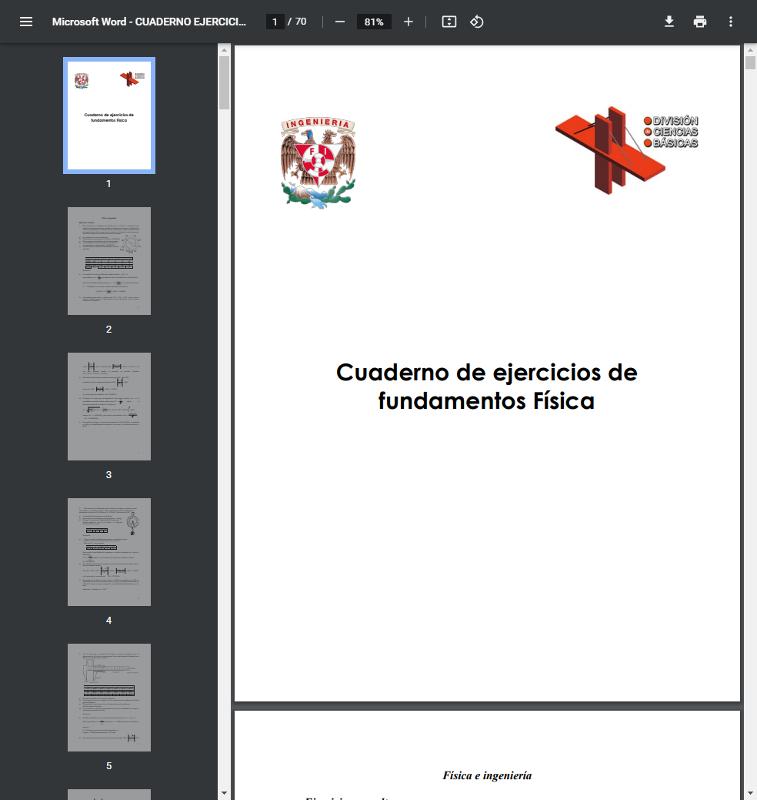Open the three-dot more actions menu
The image size is (757, 800).
click(x=730, y=22)
